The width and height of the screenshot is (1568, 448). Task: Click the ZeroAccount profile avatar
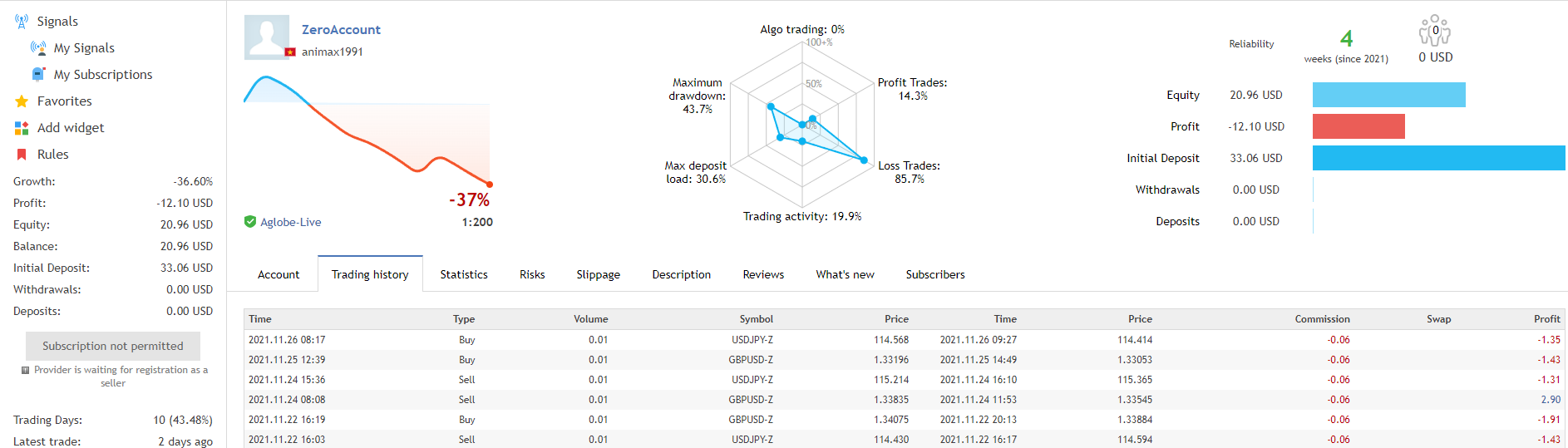tap(267, 37)
